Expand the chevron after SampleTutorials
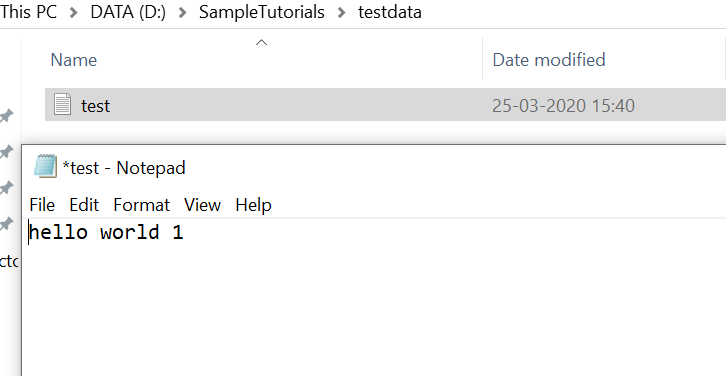Image resolution: width=726 pixels, height=376 pixels. (342, 13)
